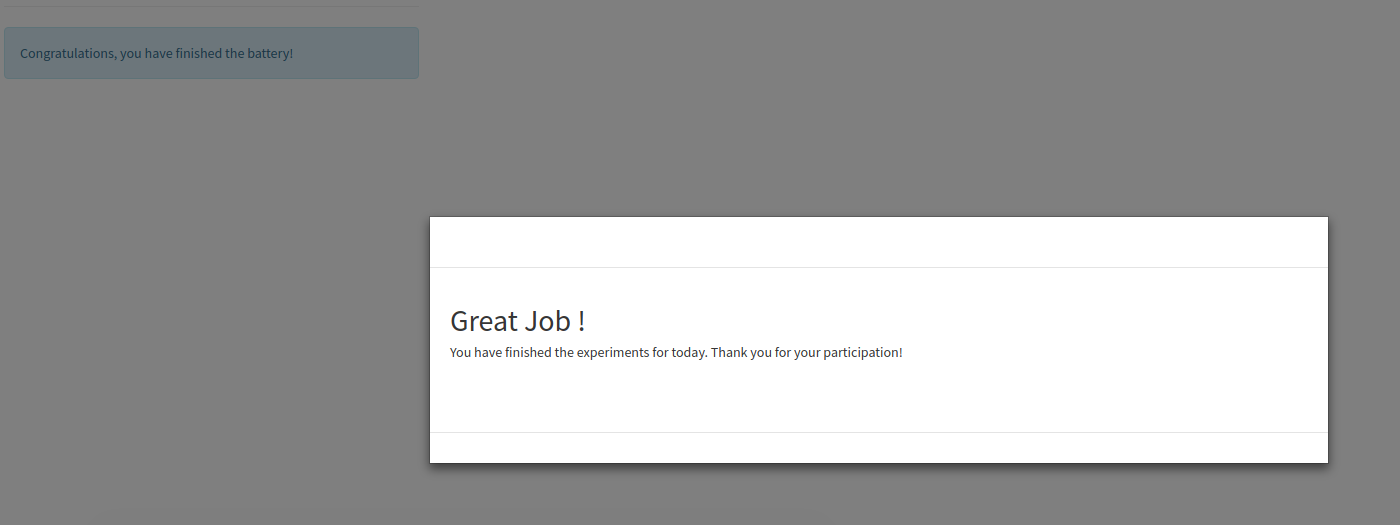This screenshot has height=525, width=1400.
Task: Click the word "battery!" in the alert
Action: (270, 53)
